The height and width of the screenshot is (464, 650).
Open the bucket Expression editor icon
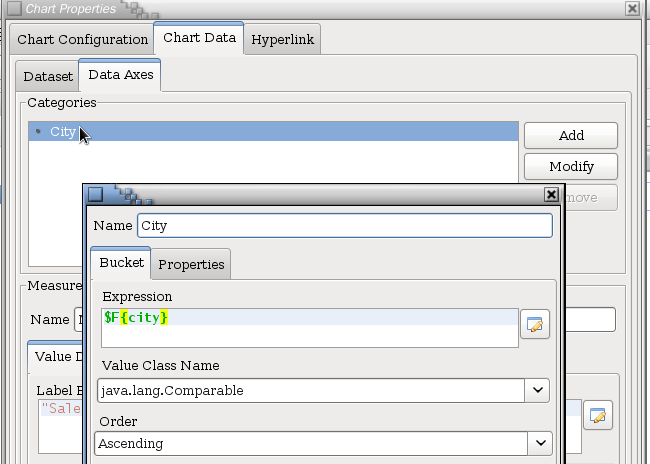coord(535,325)
